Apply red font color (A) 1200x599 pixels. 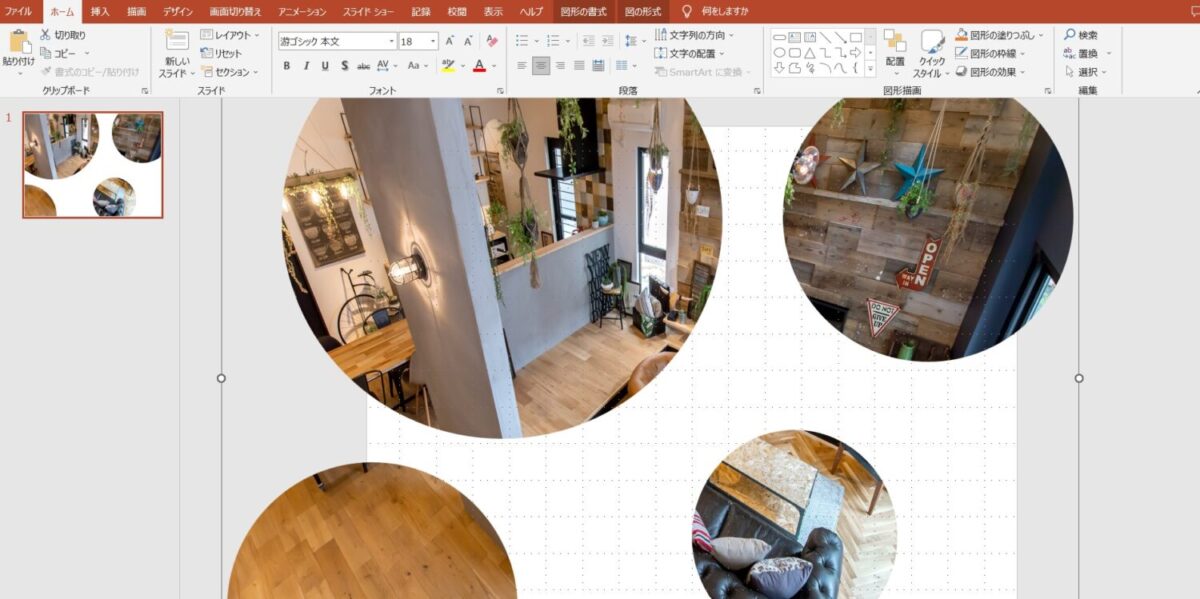click(x=479, y=66)
